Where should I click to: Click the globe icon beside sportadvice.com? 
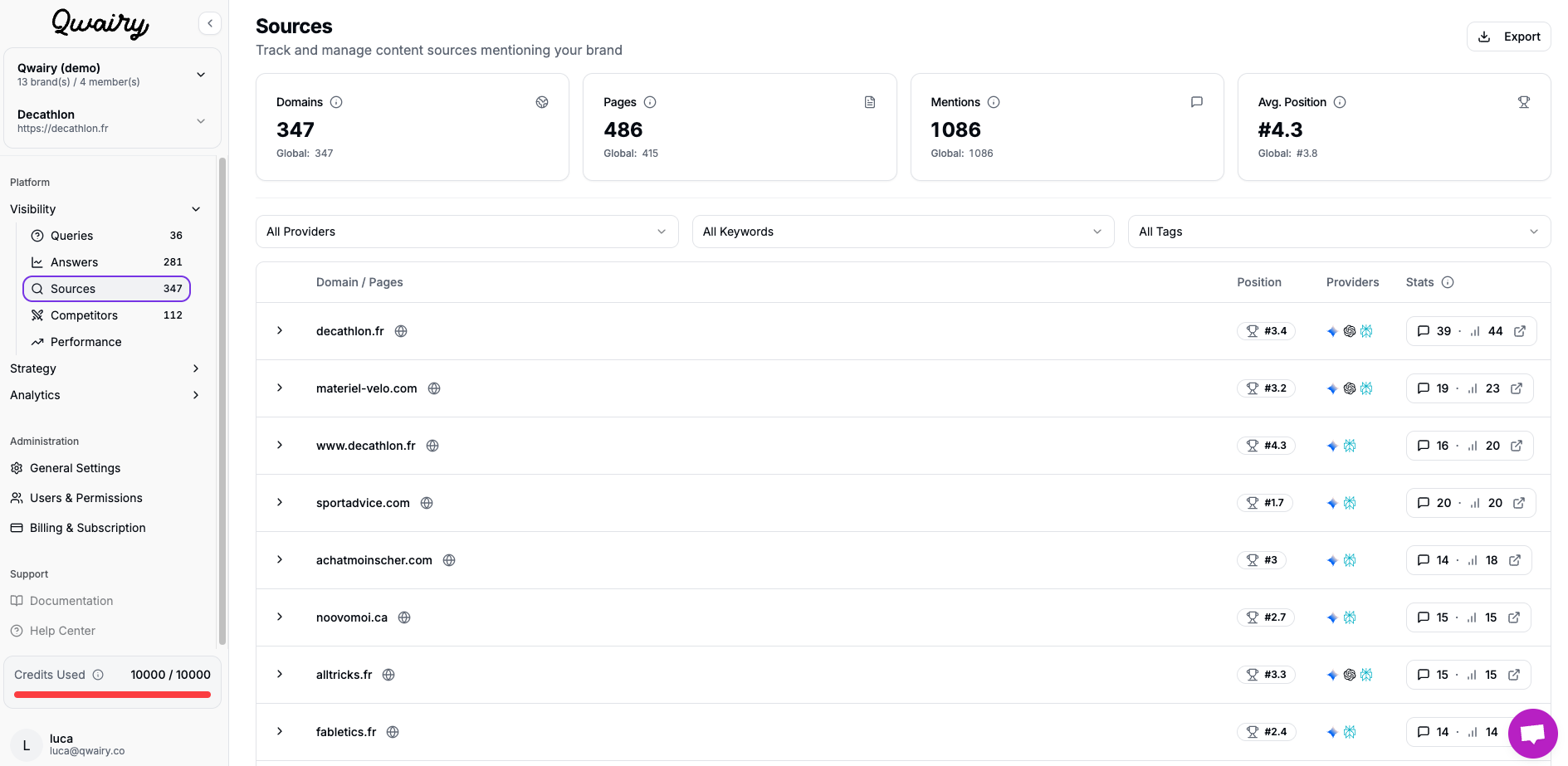pos(427,503)
